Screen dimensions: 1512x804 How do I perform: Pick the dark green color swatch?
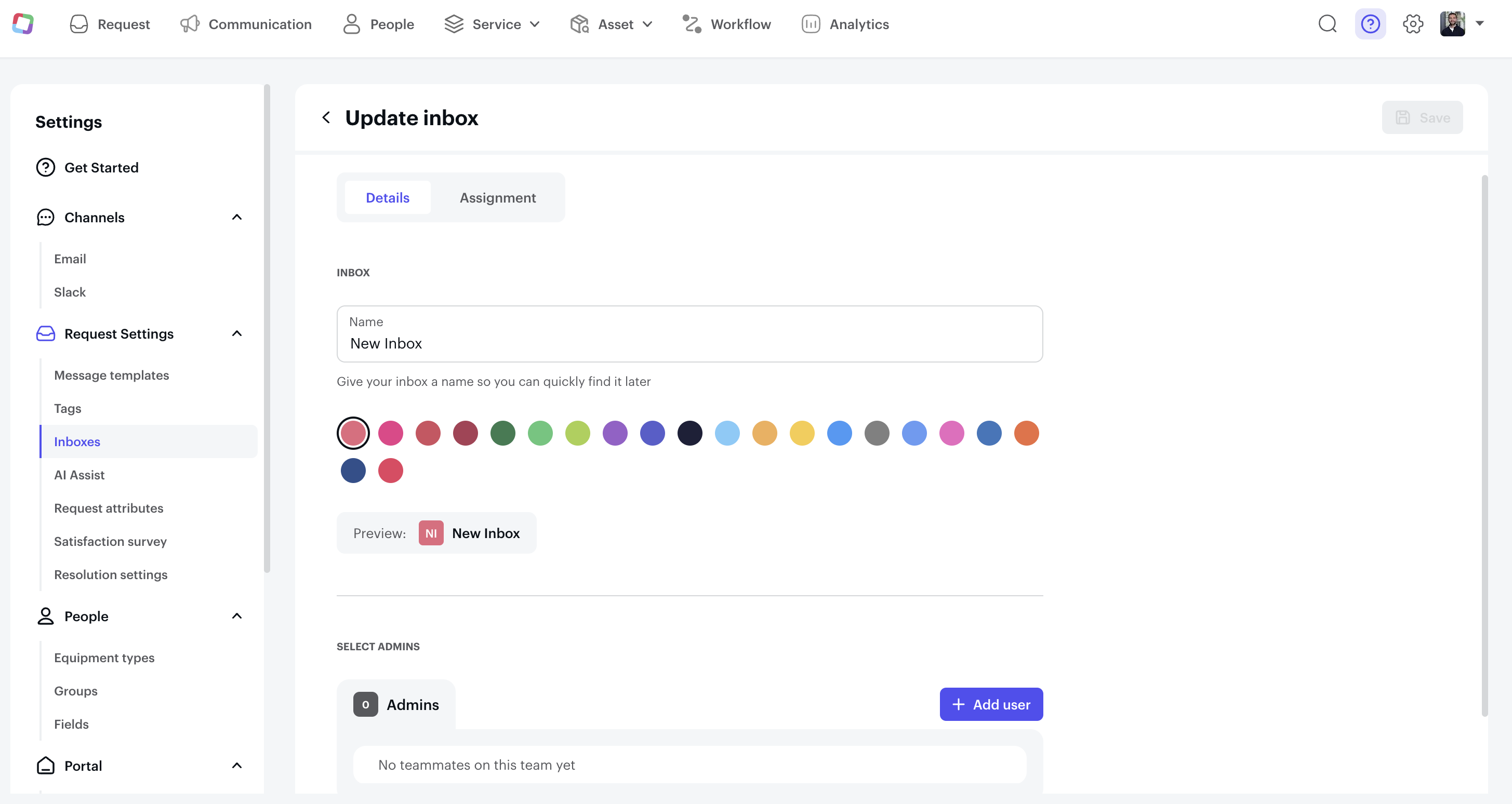pyautogui.click(x=503, y=433)
